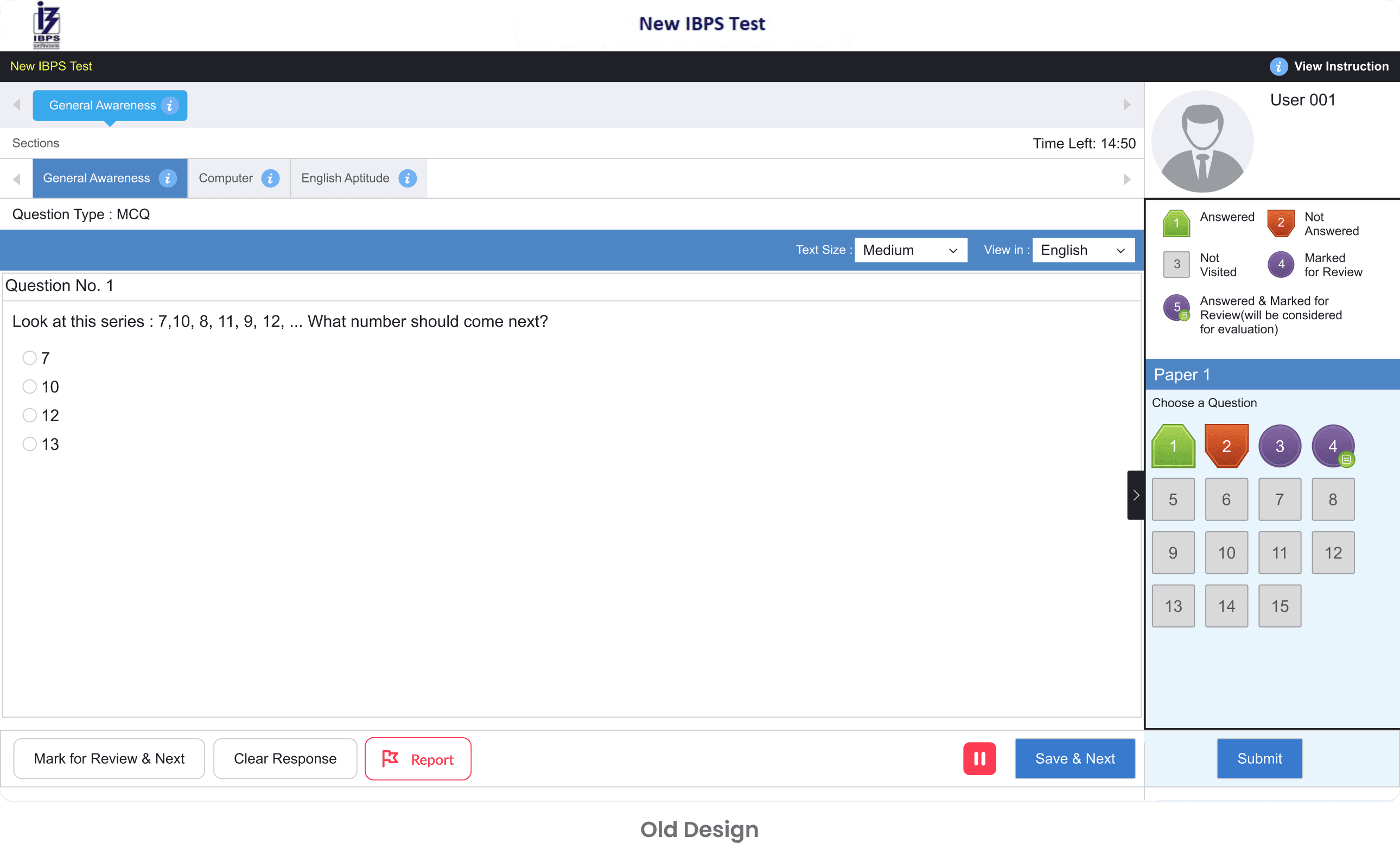Choose answer option 13
The height and width of the screenshot is (843, 1400).
29,443
